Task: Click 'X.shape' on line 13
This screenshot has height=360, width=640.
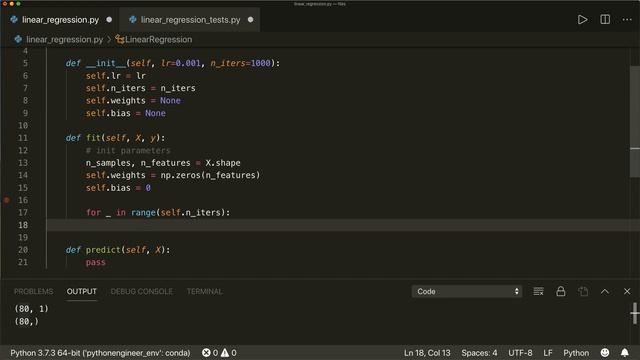Action: 223,163
